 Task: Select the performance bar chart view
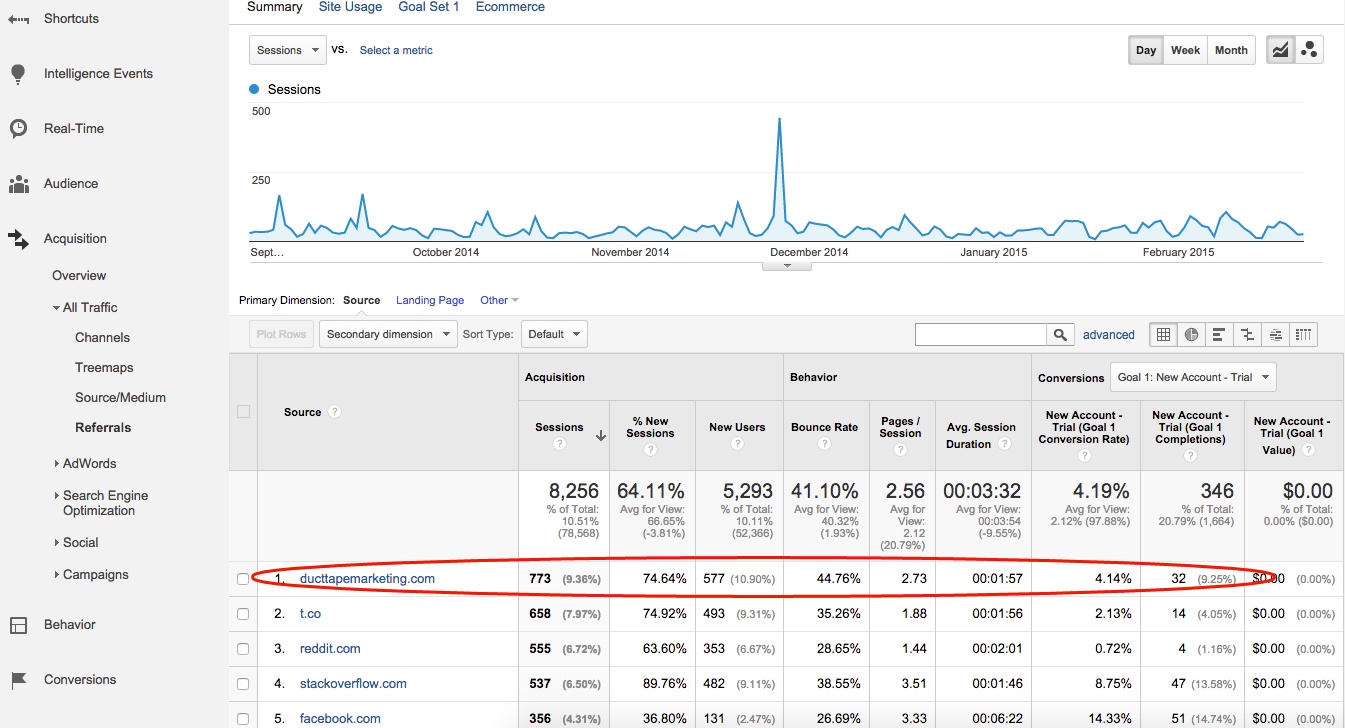tap(1219, 334)
